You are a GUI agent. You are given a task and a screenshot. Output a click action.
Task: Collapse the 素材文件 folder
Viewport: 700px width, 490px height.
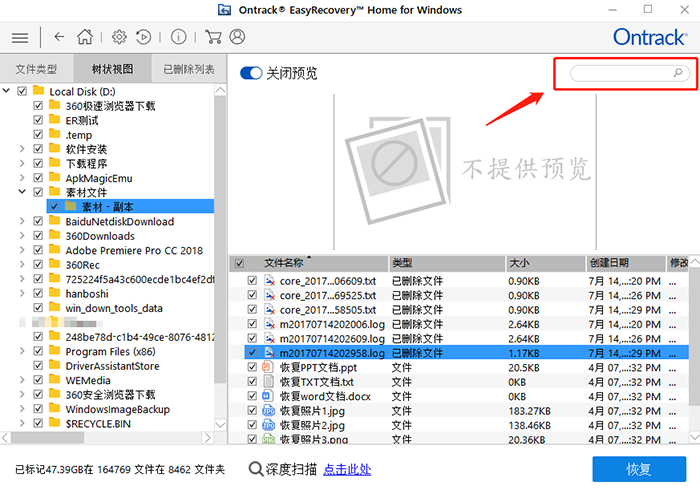coord(22,191)
